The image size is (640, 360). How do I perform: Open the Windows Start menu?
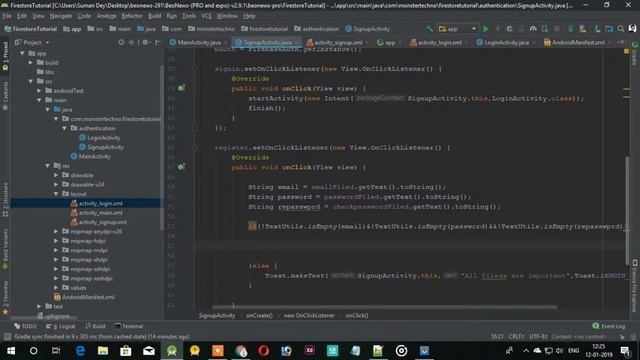(x=11, y=351)
